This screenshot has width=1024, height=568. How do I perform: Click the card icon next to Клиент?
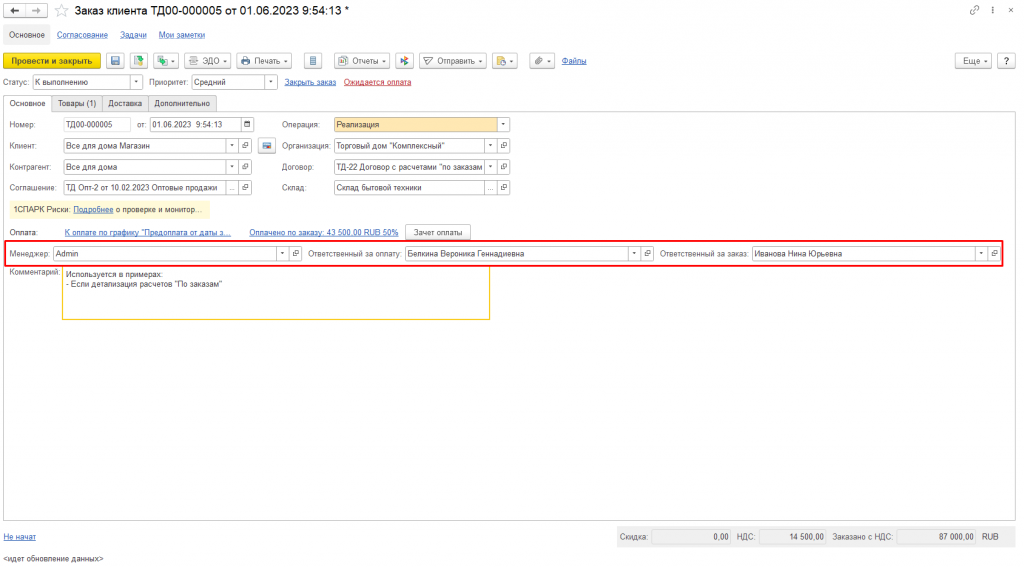266,146
